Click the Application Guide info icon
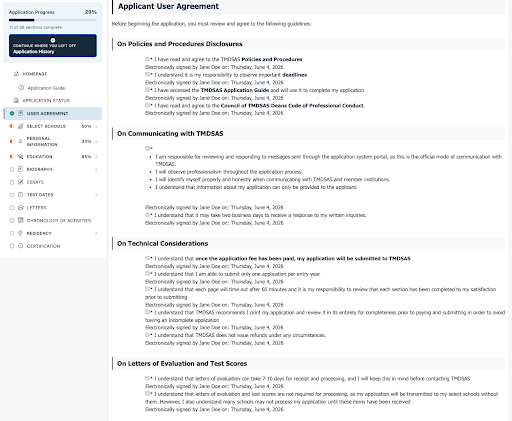Viewport: 512px width, 421px height. [21, 88]
